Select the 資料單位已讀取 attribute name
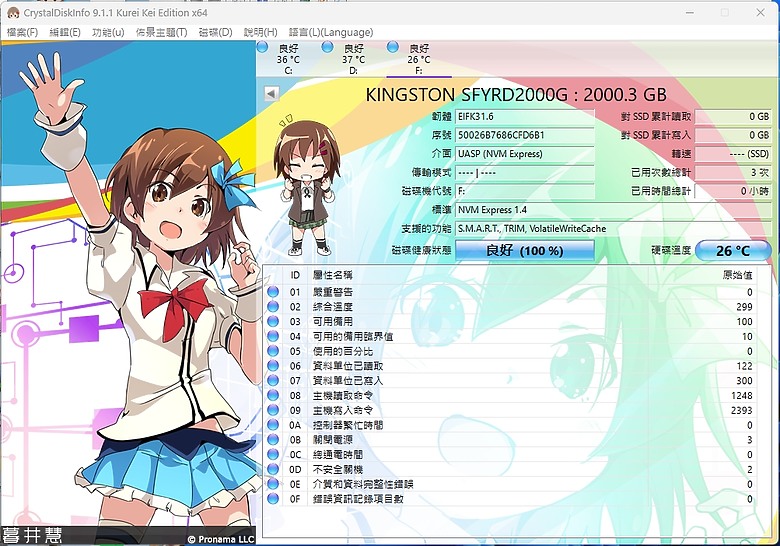 click(x=348, y=365)
